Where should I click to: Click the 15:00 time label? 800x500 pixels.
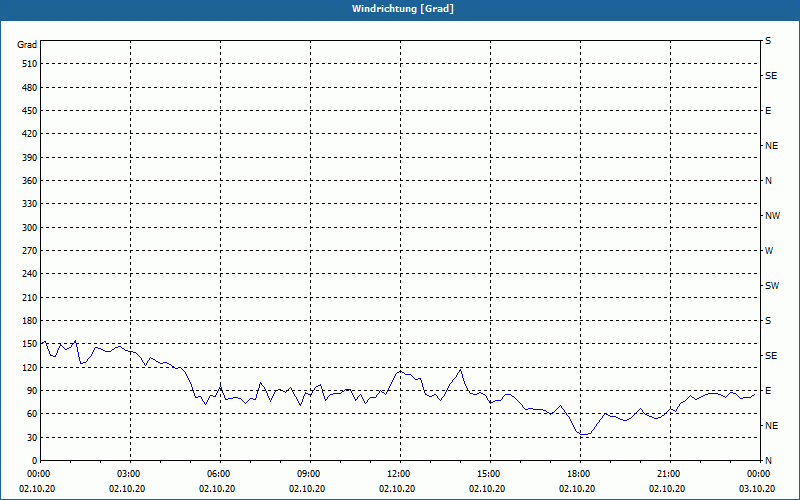pos(490,474)
